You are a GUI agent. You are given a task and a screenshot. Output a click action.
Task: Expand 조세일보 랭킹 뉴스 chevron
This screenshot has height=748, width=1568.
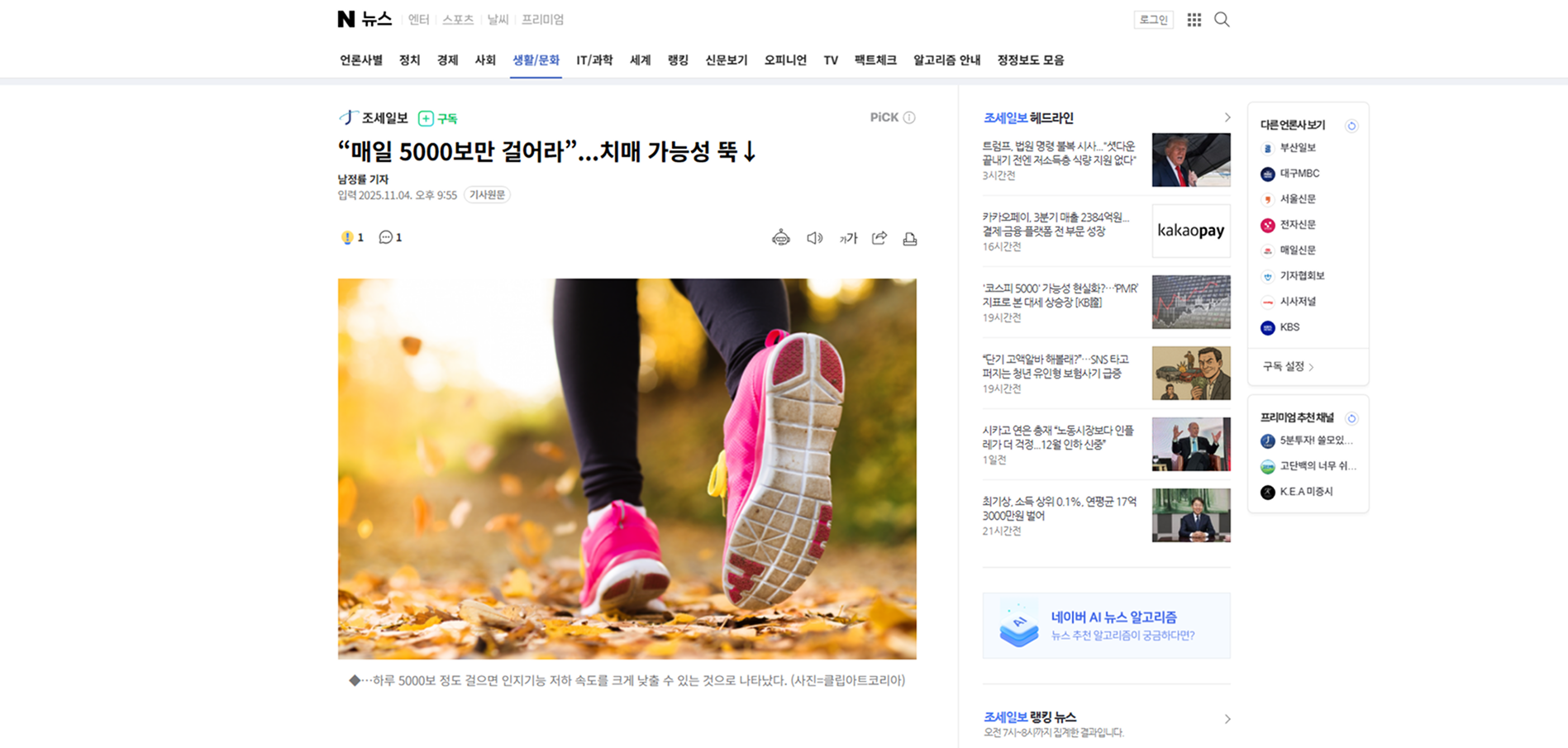[1227, 719]
